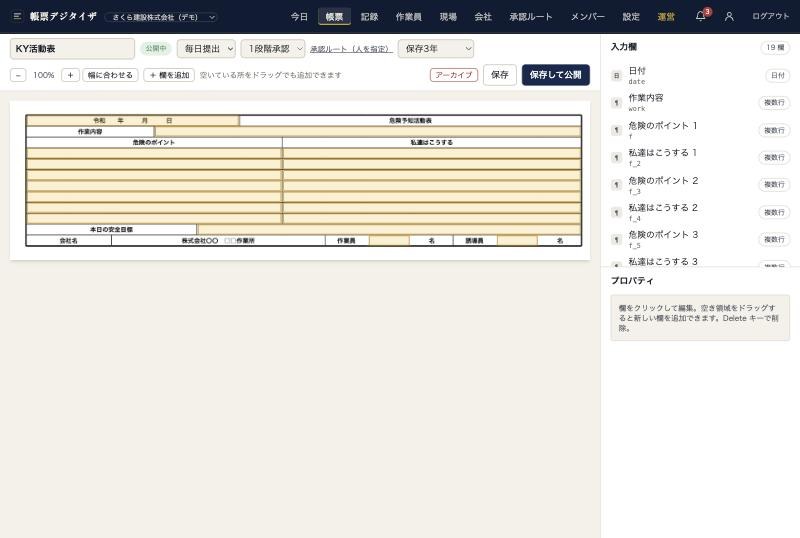
Task: Click the 複数行 tag of 作業内容
Action: coord(774,103)
